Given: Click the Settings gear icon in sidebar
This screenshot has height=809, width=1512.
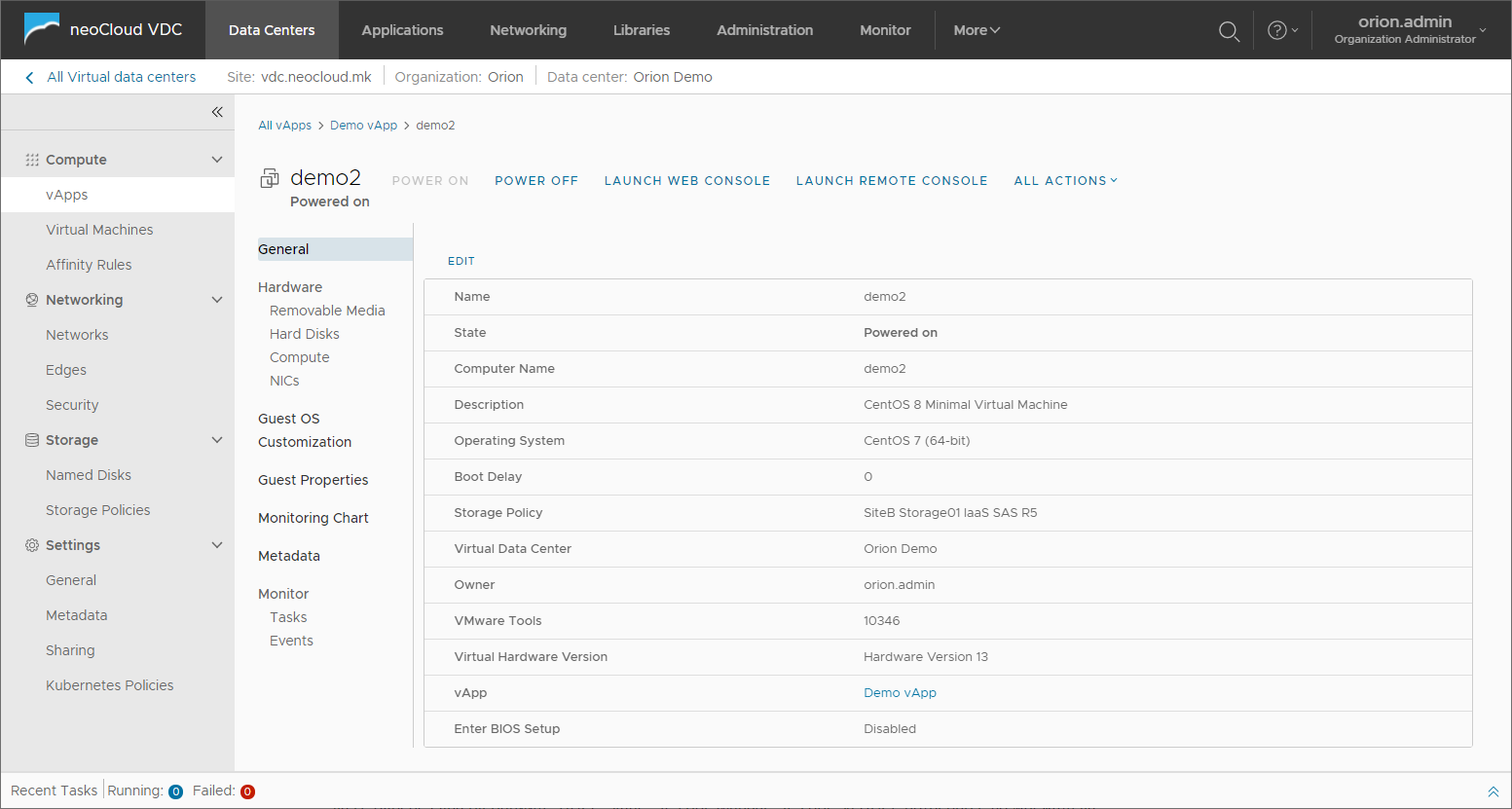Looking at the screenshot, I should pyautogui.click(x=32, y=545).
